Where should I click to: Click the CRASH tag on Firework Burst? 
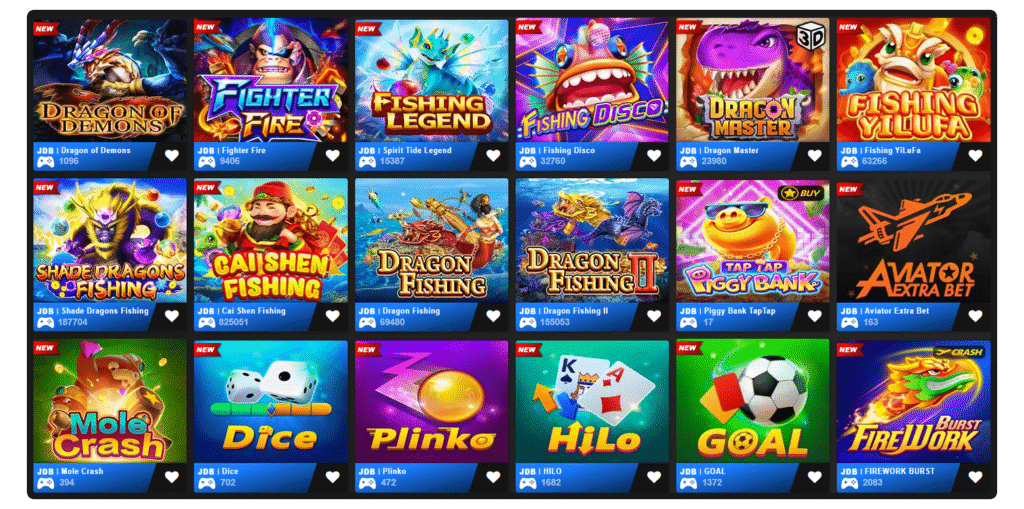pyautogui.click(x=961, y=352)
